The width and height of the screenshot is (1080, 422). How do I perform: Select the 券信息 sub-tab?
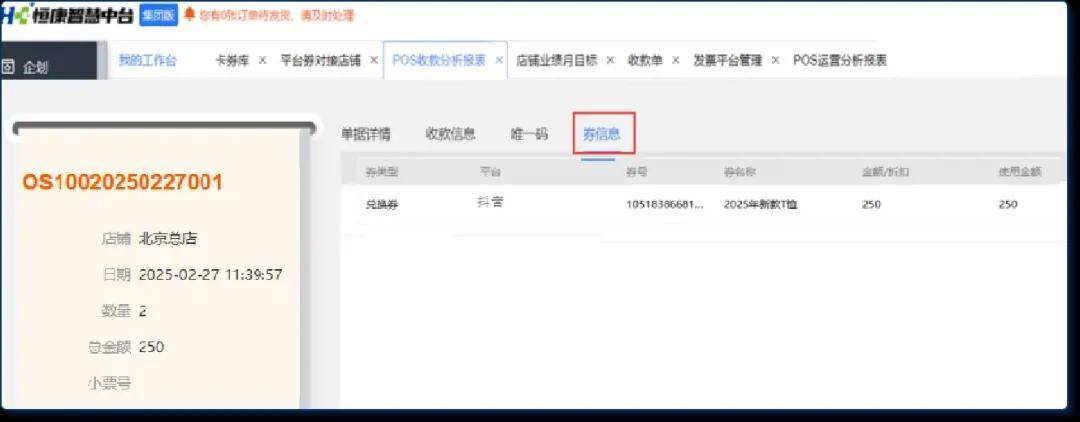(602, 134)
